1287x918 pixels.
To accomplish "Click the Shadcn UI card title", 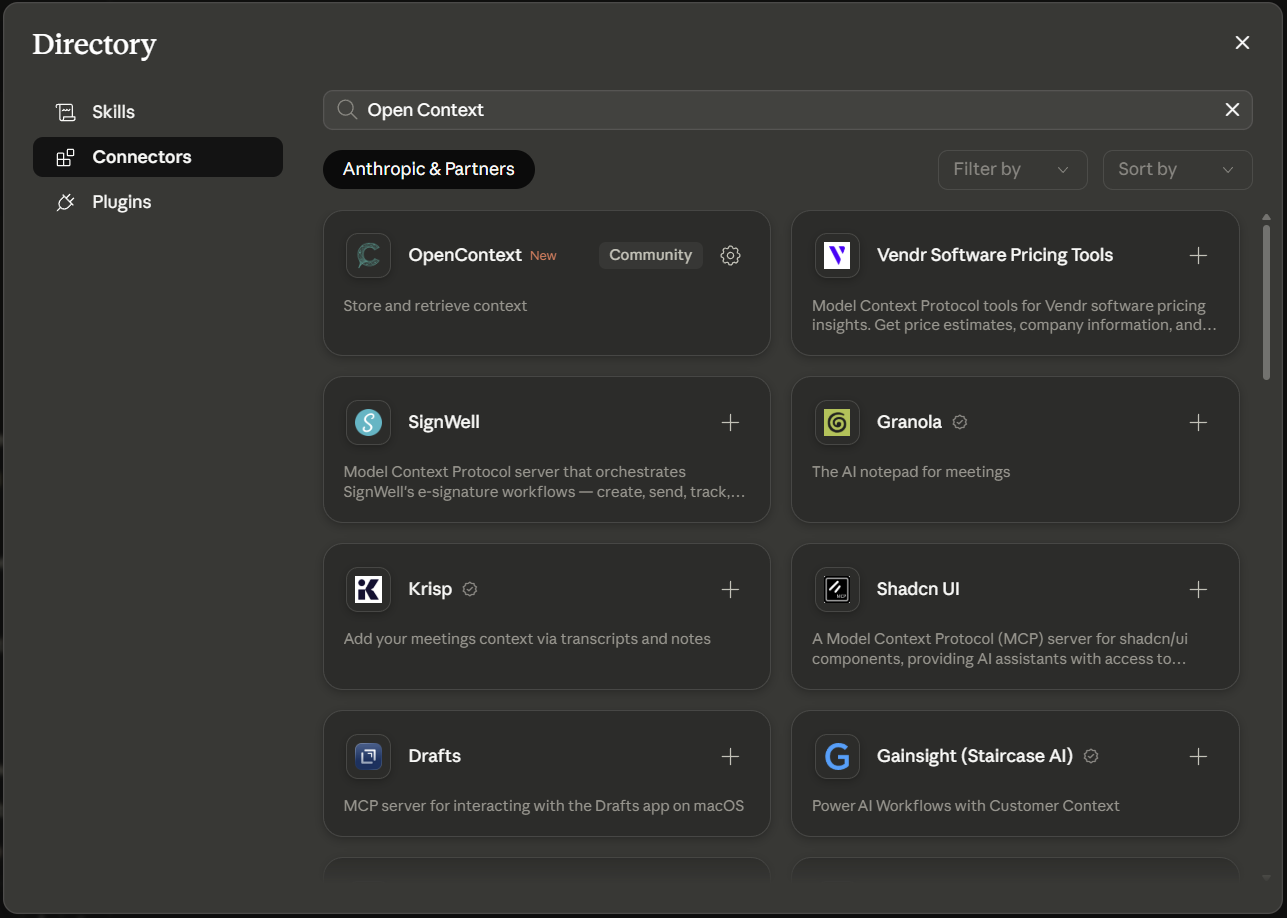I will [x=918, y=589].
